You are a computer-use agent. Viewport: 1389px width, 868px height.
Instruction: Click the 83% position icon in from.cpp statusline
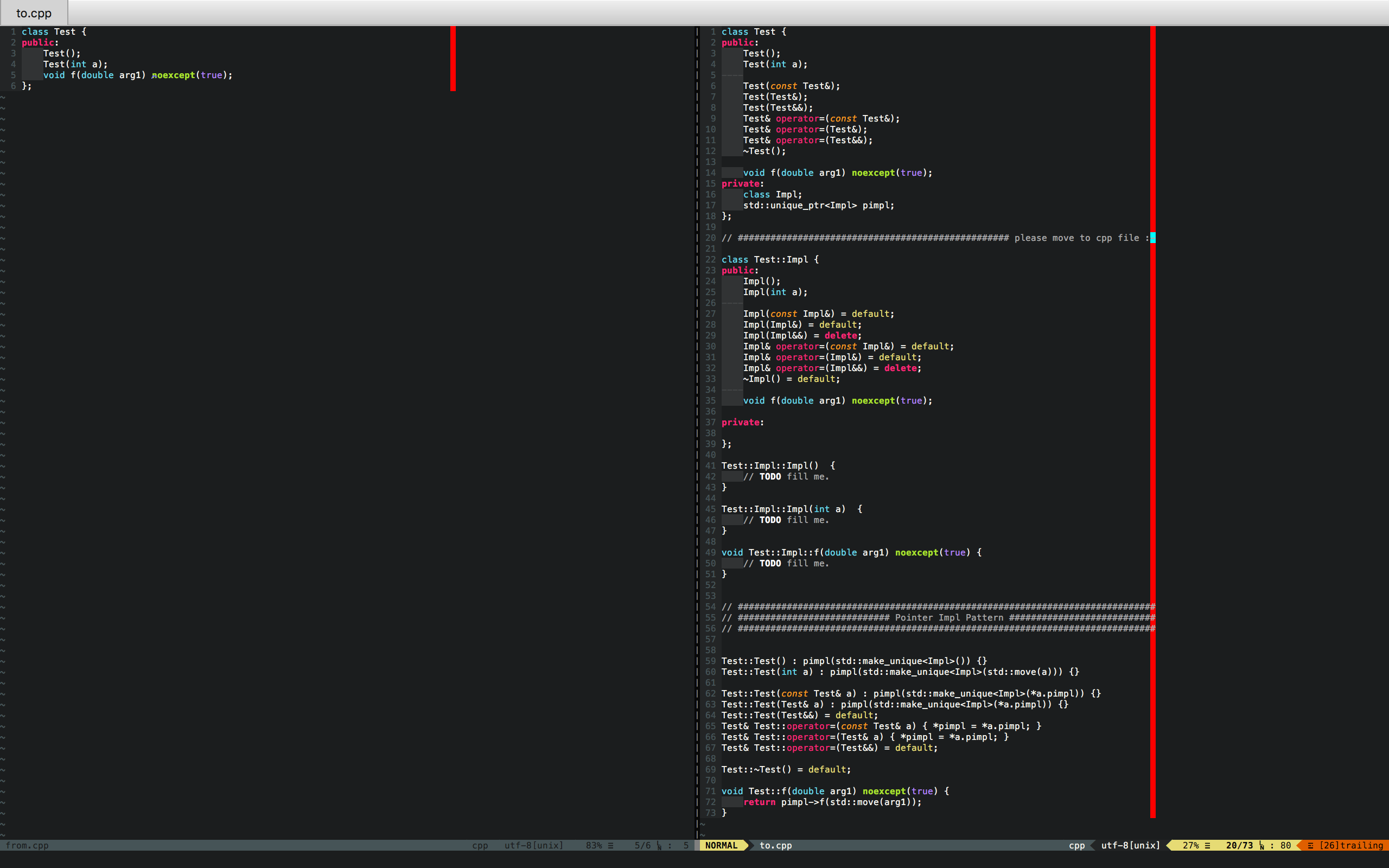coord(611,845)
